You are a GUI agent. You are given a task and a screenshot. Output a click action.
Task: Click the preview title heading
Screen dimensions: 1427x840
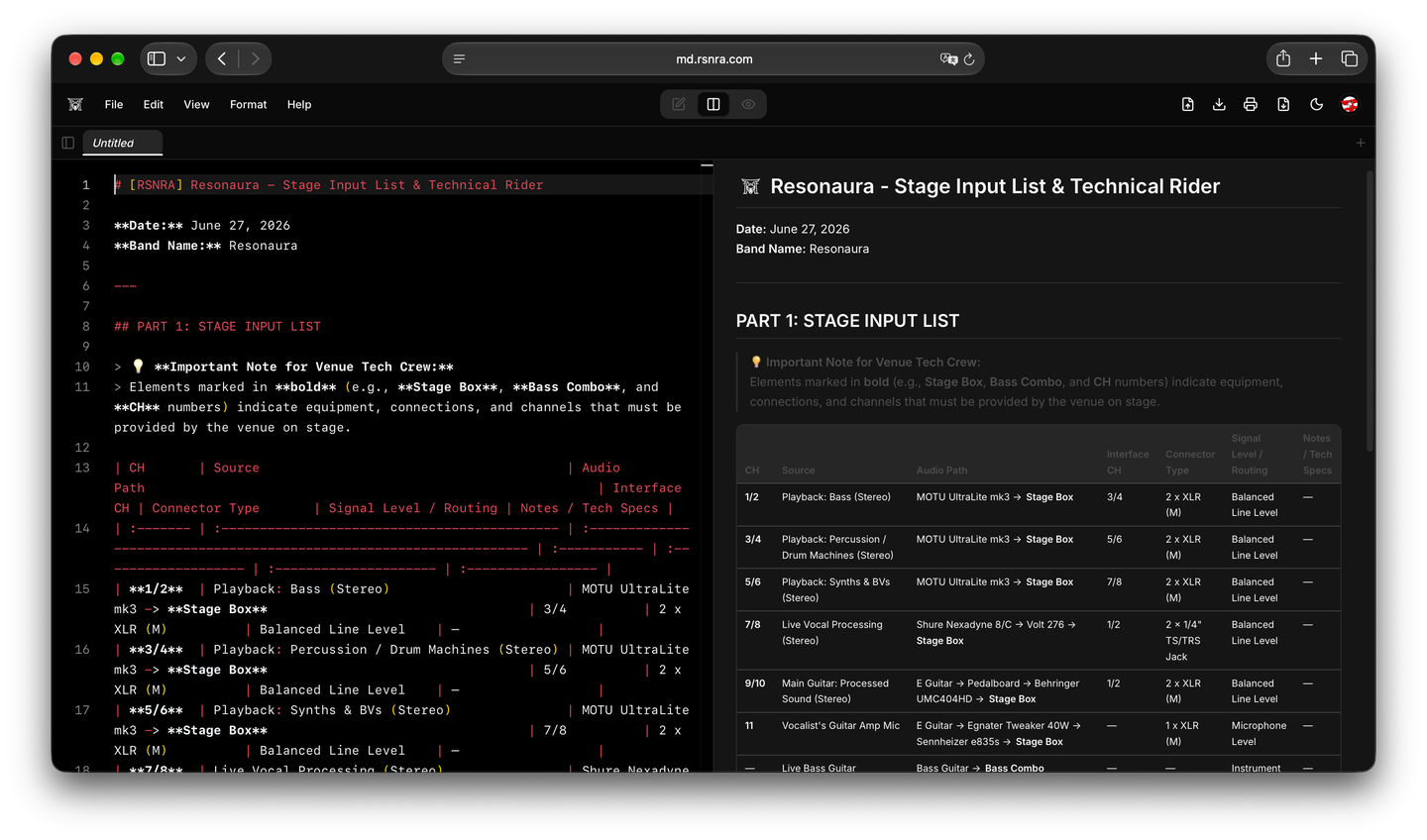(995, 186)
